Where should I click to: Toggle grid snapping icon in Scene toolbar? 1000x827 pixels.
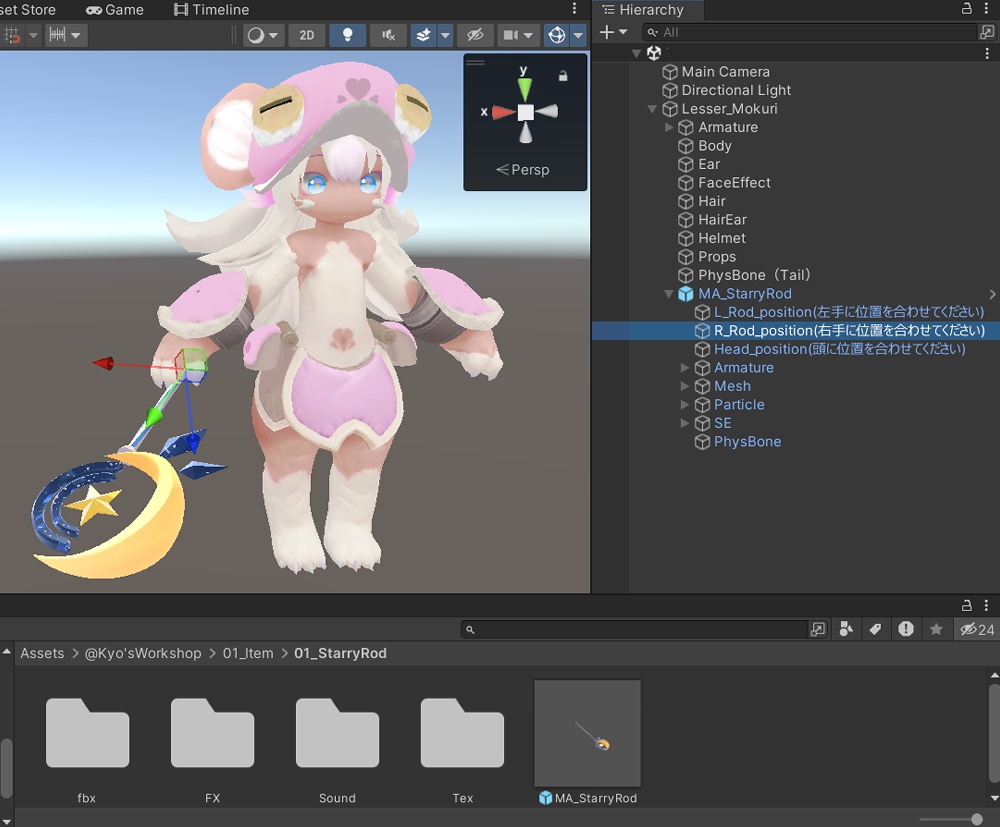pyautogui.click(x=11, y=35)
